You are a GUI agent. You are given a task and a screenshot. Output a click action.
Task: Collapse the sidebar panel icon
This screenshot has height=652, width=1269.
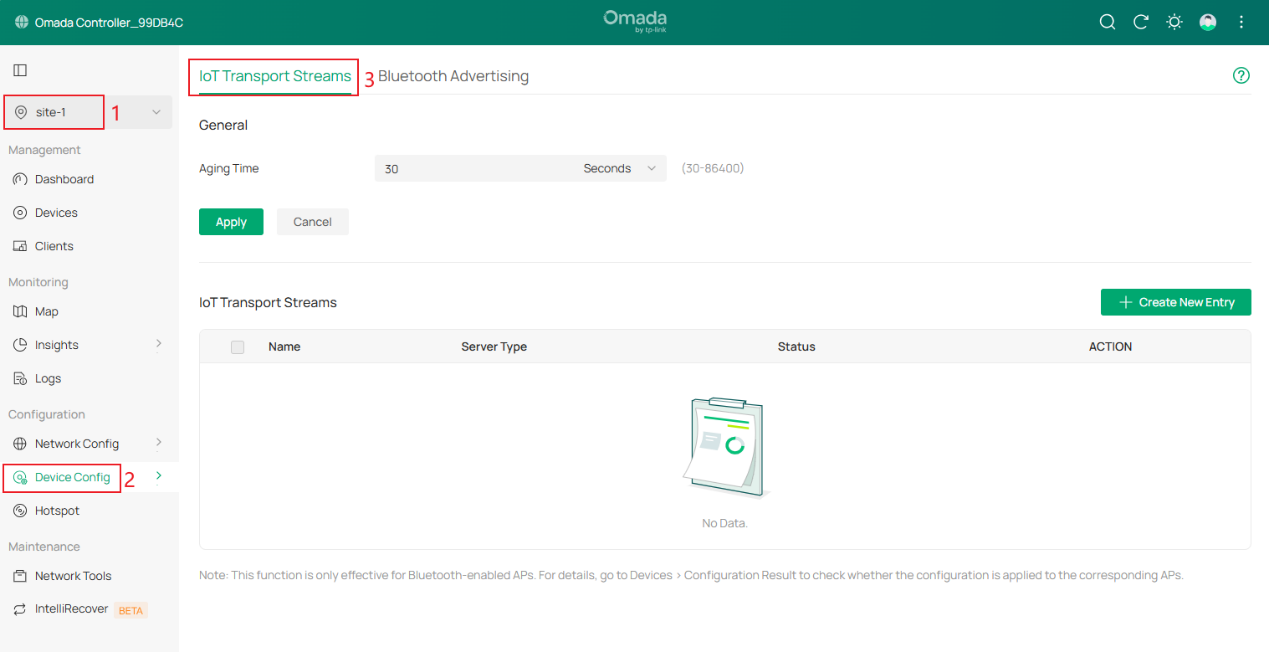pos(20,70)
